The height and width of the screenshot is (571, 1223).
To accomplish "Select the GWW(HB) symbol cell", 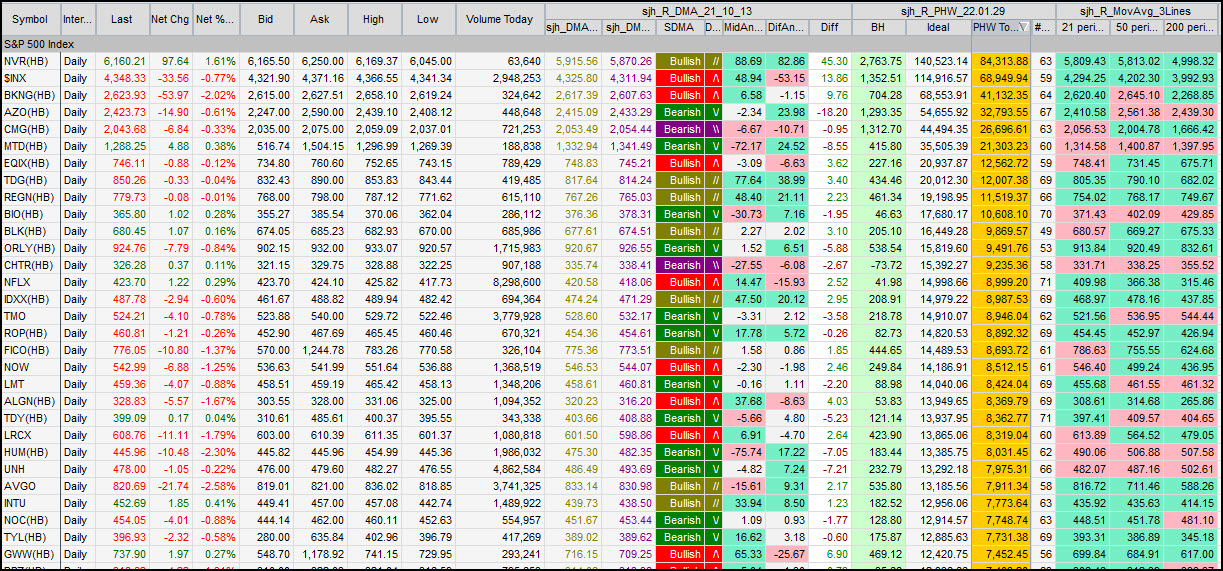I will click(29, 554).
